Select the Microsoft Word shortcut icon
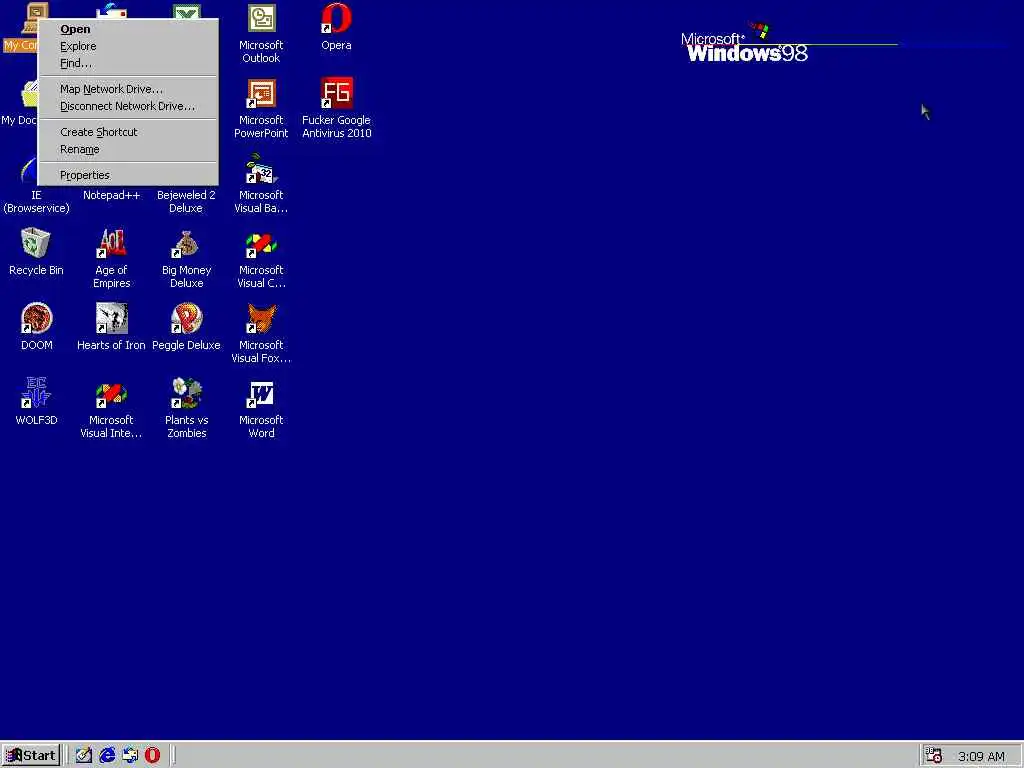 coord(261,394)
